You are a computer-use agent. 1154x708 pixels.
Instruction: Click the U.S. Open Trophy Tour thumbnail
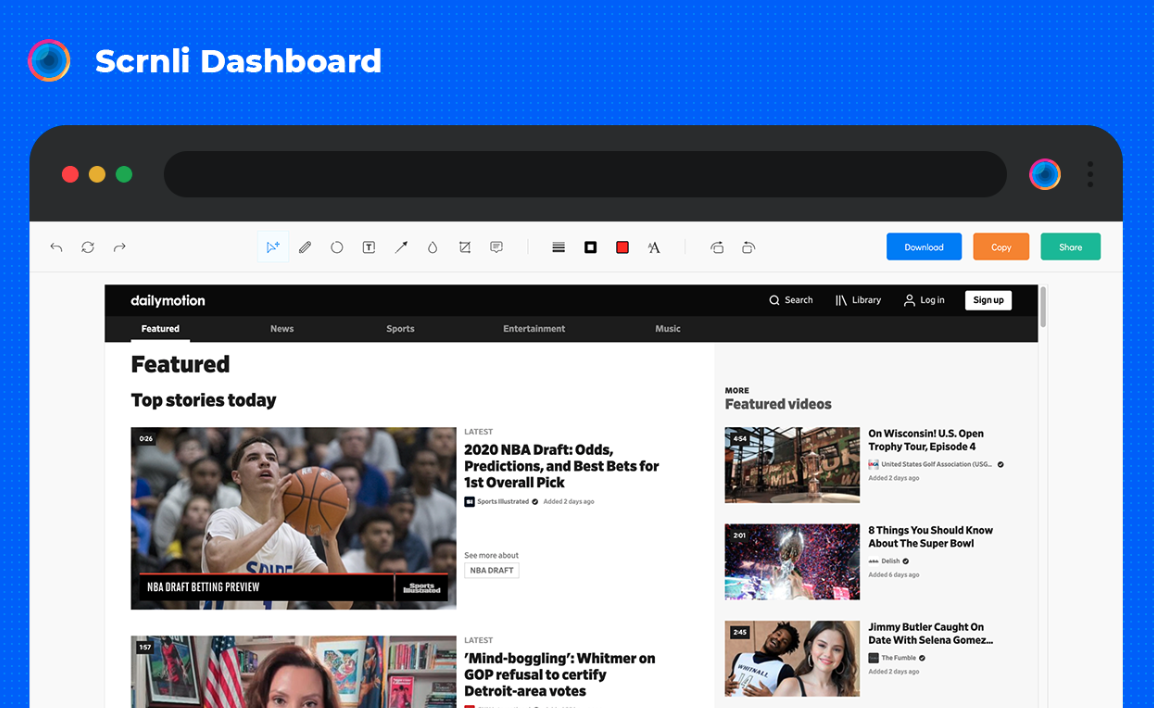pyautogui.click(x=792, y=465)
